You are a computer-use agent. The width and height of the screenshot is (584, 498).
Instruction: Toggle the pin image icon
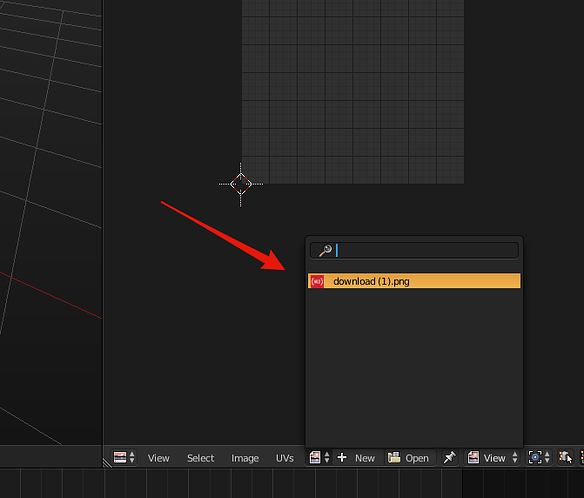coord(450,457)
